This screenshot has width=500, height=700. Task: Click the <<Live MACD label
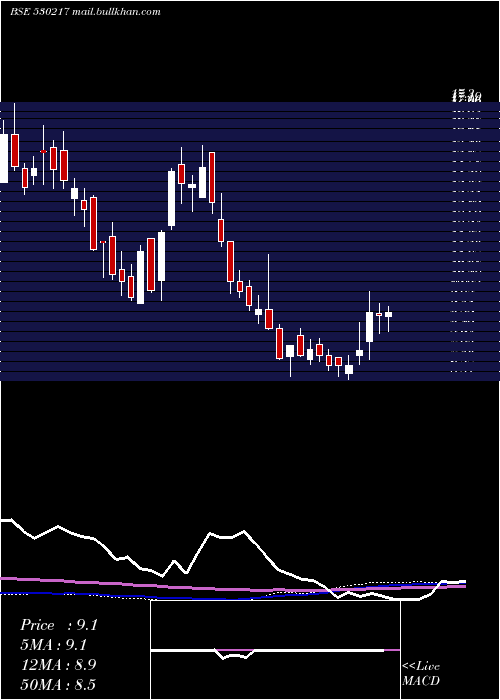(421, 673)
